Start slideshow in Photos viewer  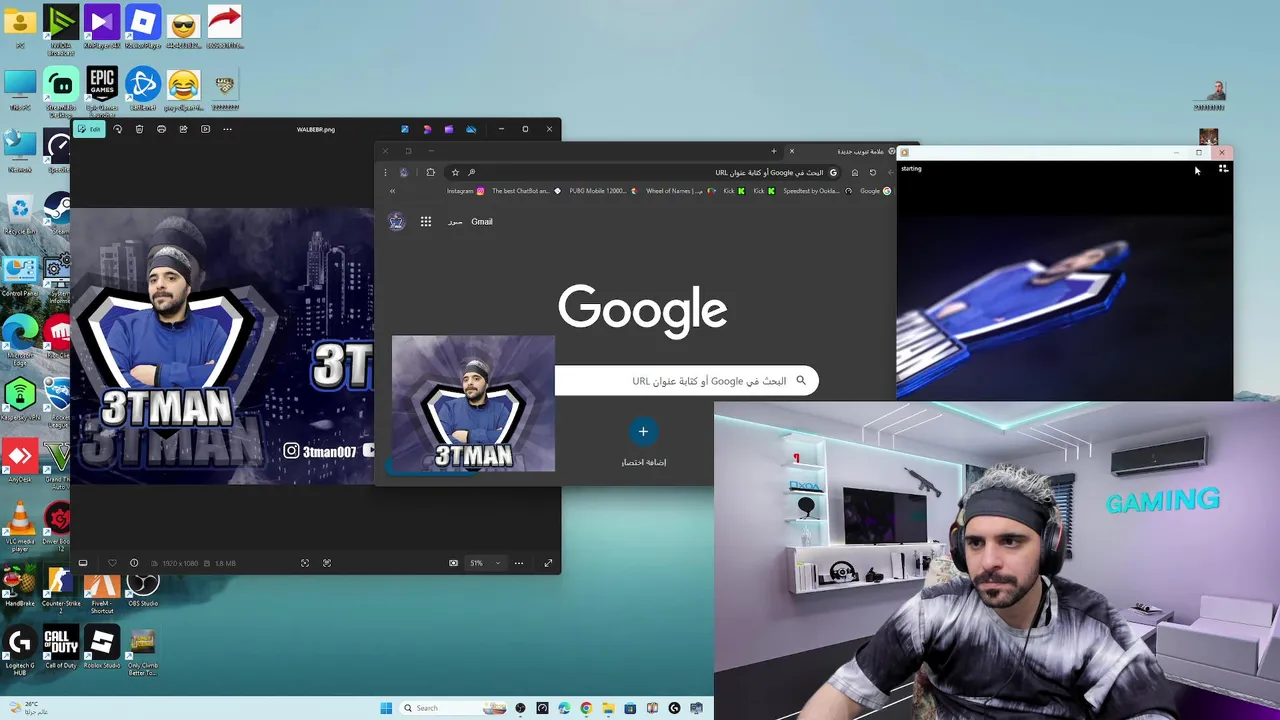205,129
